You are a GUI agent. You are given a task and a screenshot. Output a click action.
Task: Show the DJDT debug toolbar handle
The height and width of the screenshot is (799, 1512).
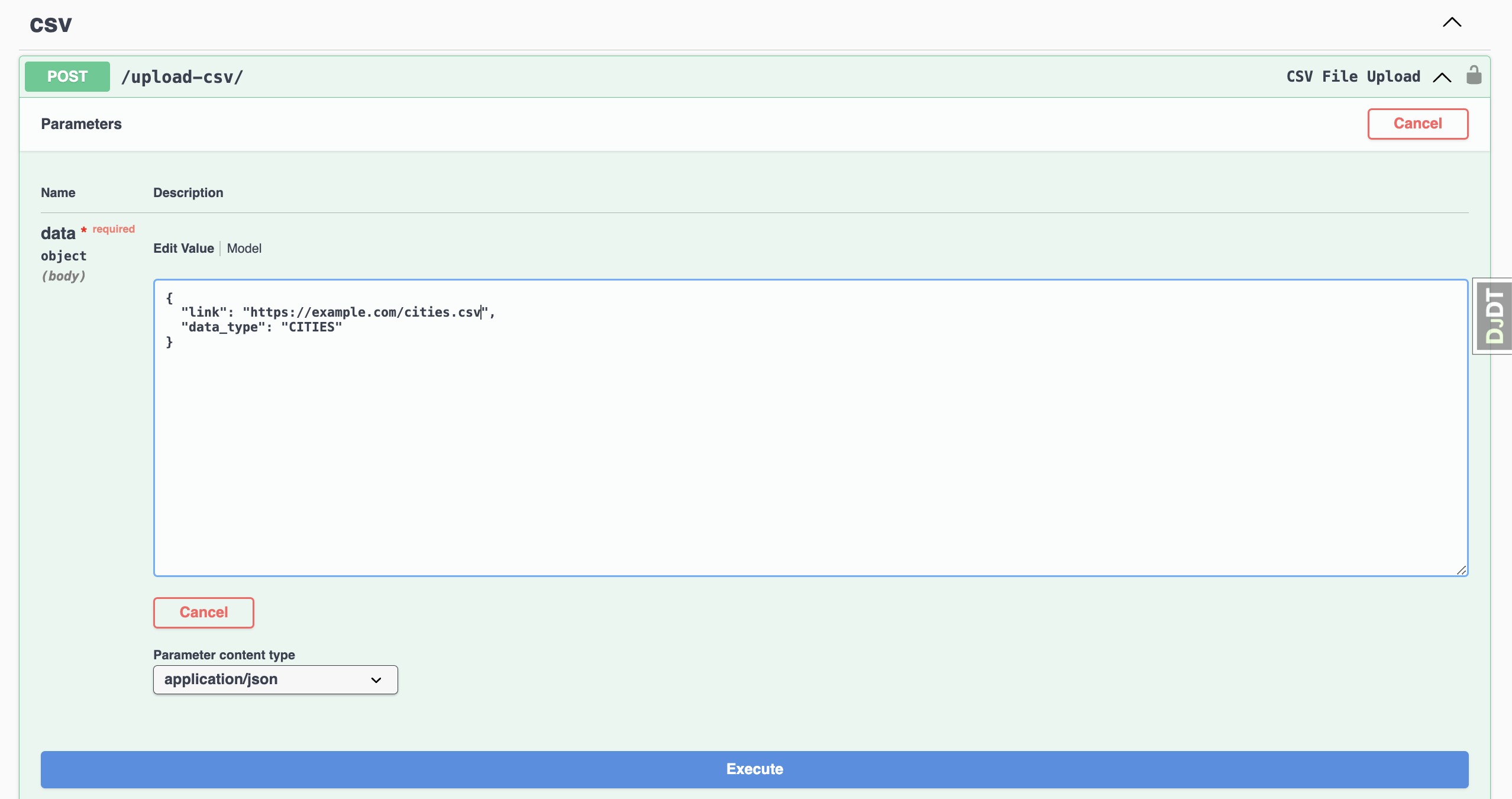(x=1494, y=316)
